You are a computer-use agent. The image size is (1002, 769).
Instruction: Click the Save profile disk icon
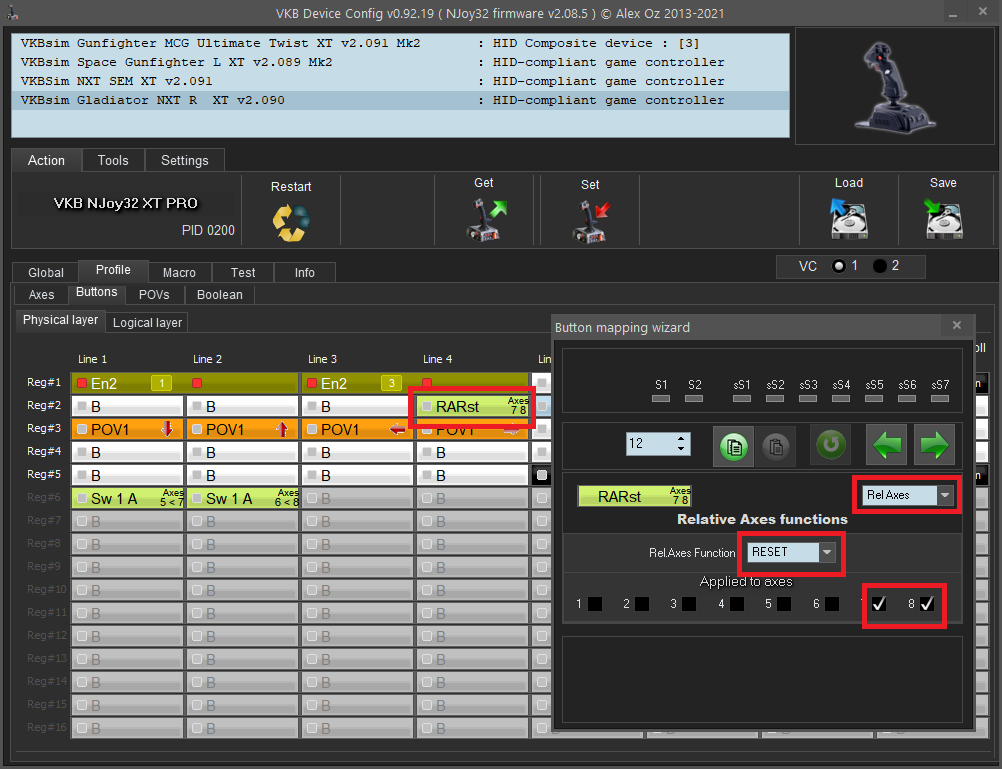(x=943, y=219)
